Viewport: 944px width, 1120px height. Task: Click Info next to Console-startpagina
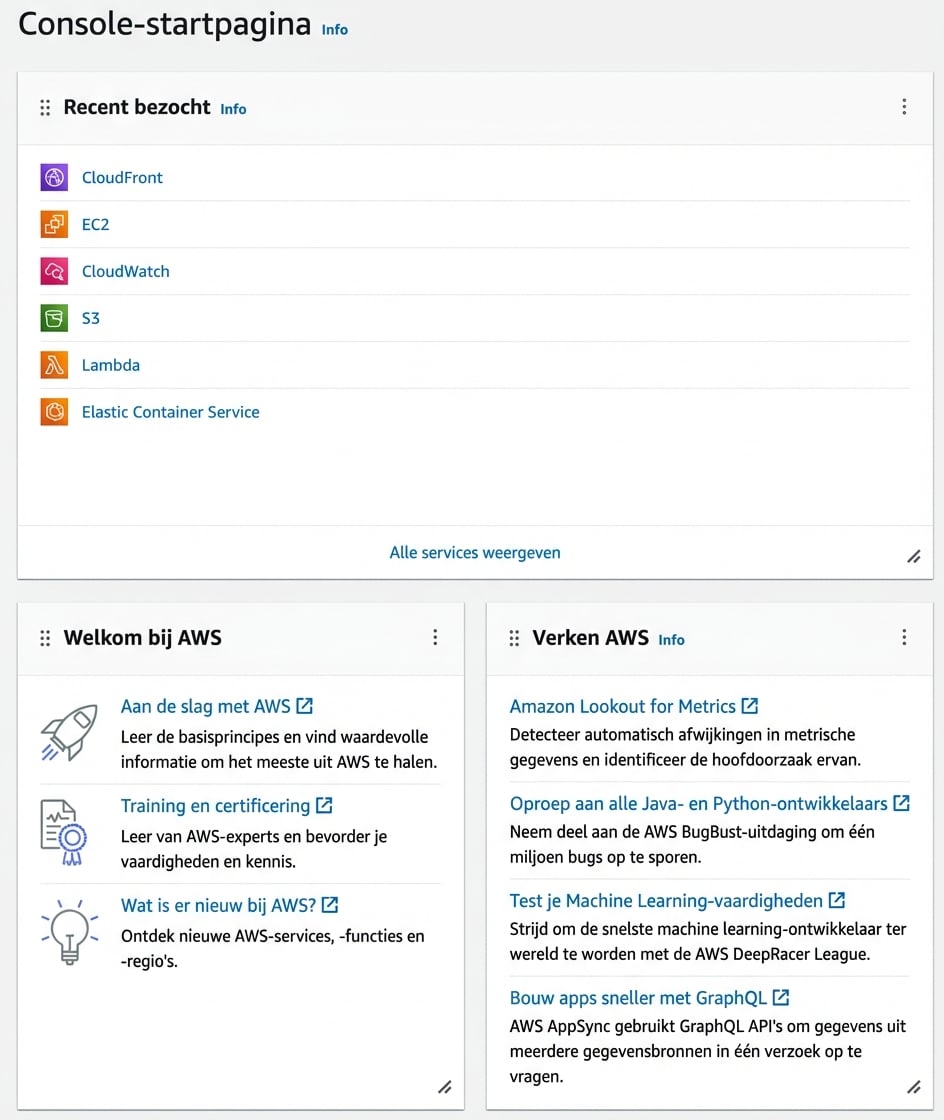(x=334, y=30)
